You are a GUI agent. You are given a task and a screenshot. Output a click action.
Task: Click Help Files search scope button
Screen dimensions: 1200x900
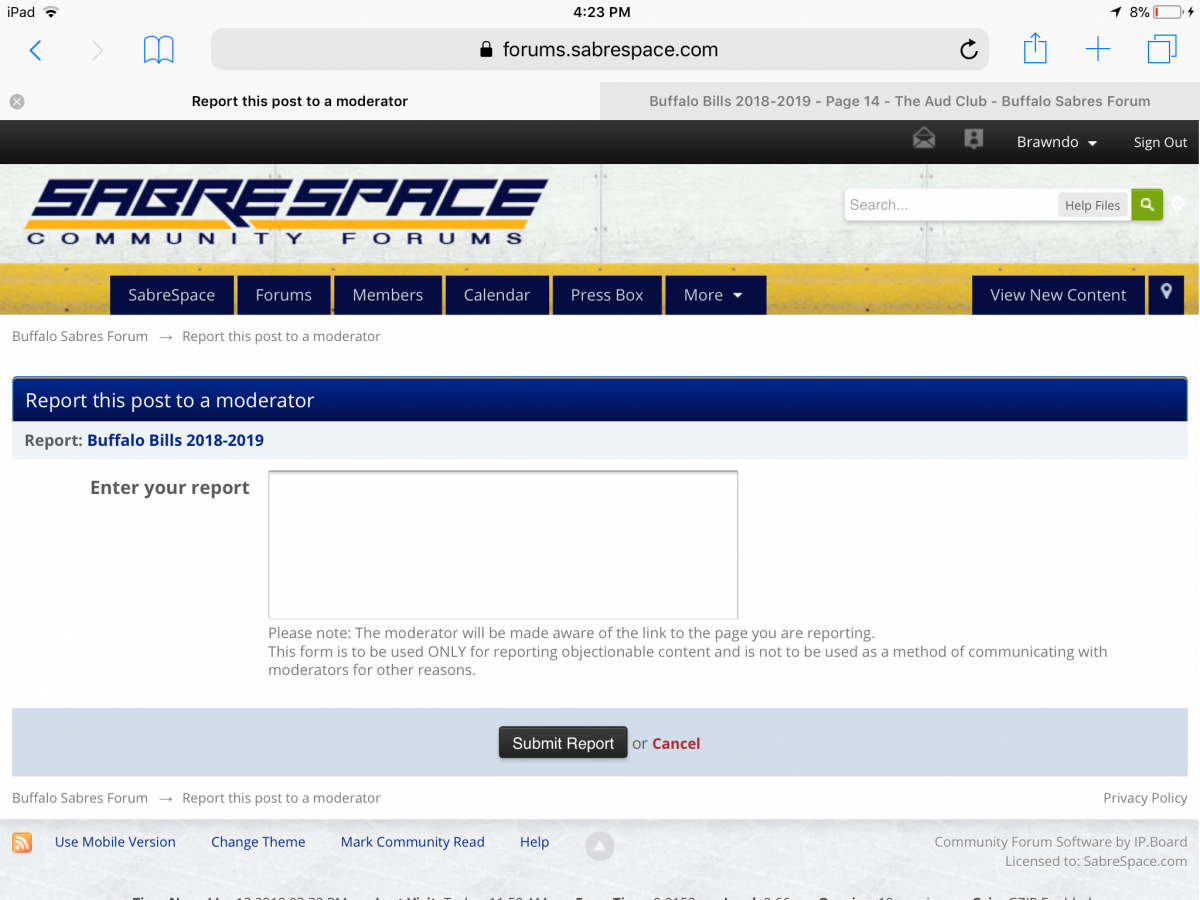tap(1092, 205)
